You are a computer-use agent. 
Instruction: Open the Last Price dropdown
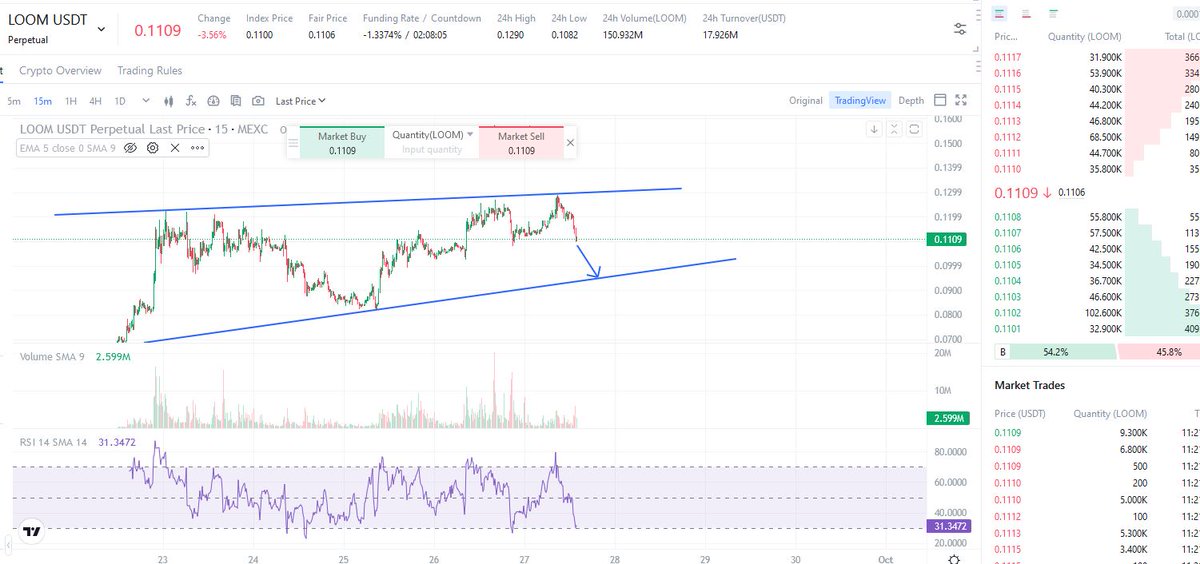coord(301,101)
